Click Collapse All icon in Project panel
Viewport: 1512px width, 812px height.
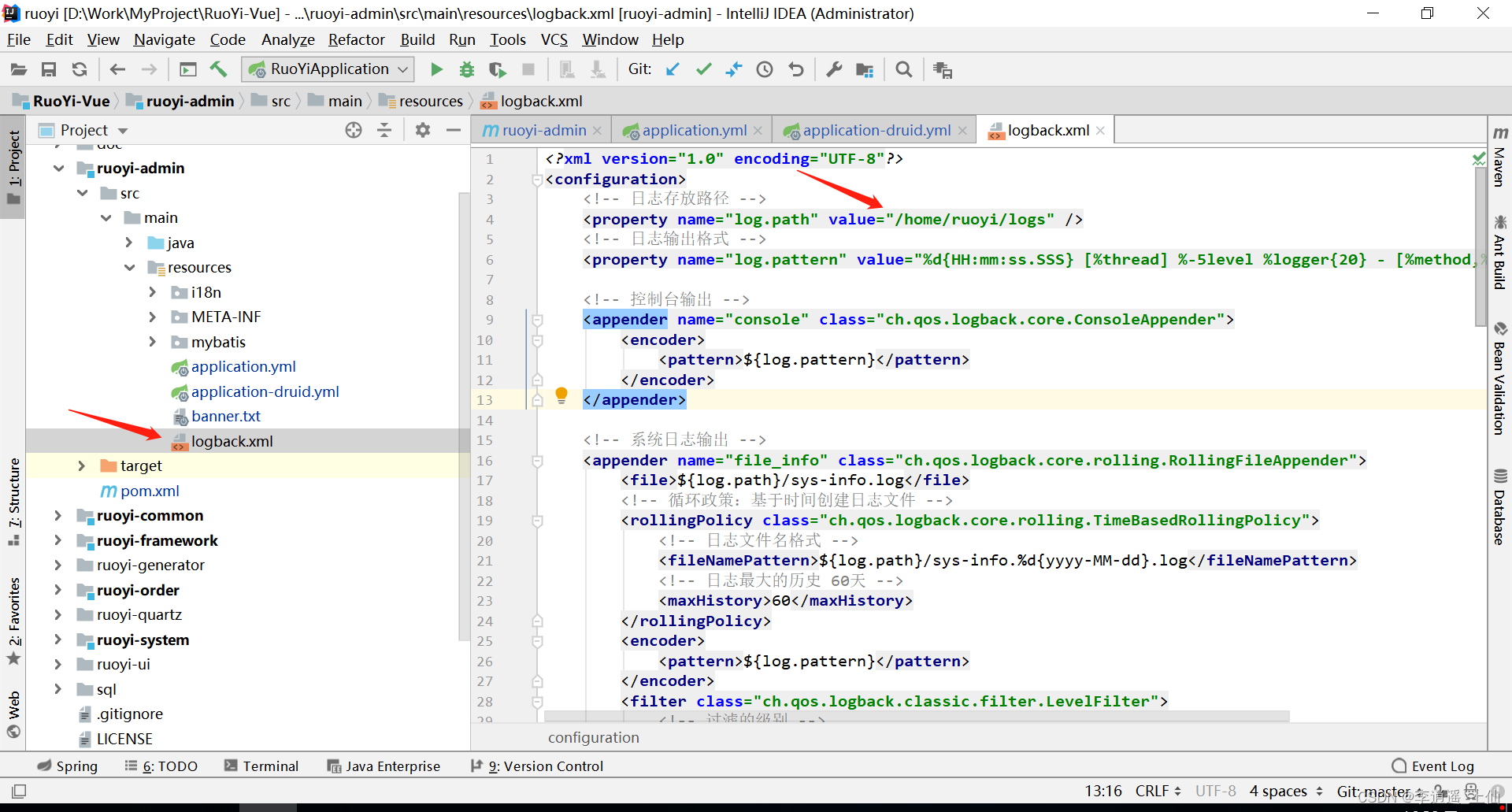coord(384,130)
